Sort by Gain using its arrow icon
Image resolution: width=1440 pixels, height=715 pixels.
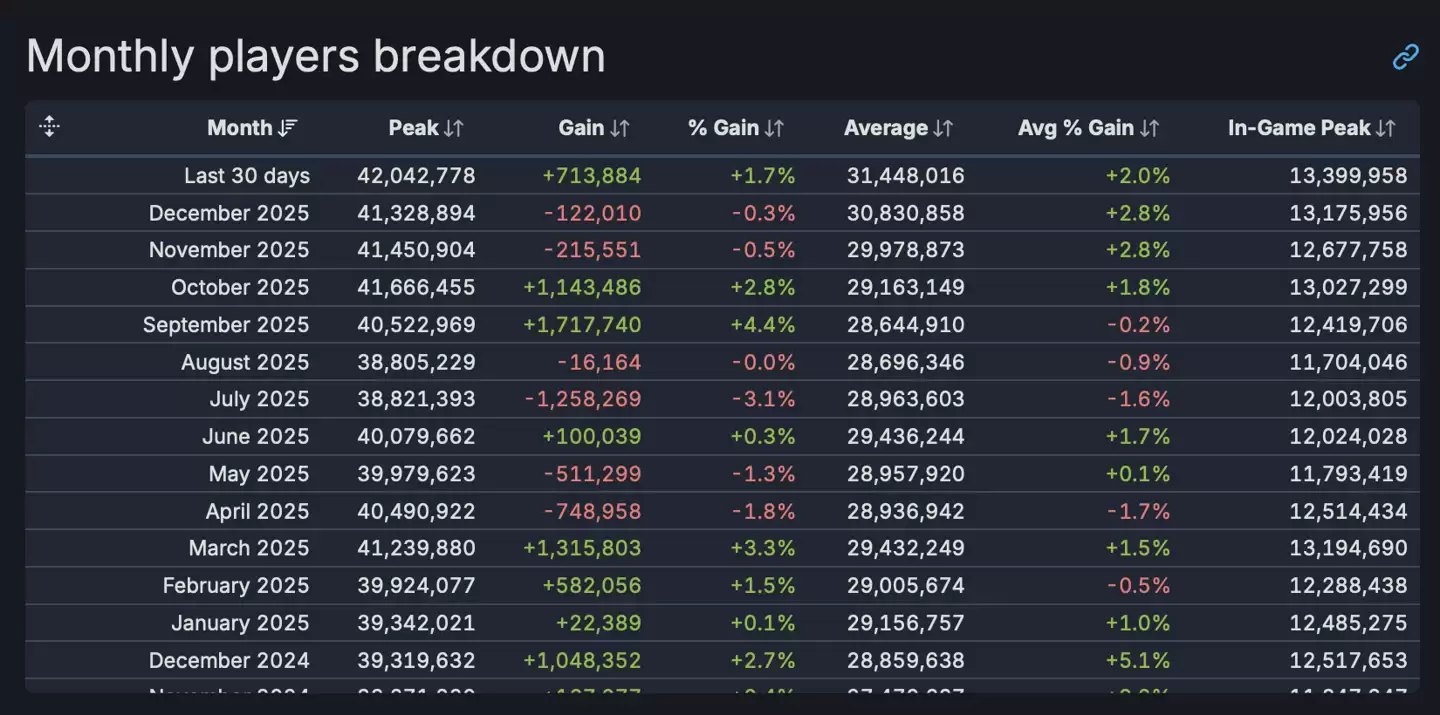coord(620,128)
